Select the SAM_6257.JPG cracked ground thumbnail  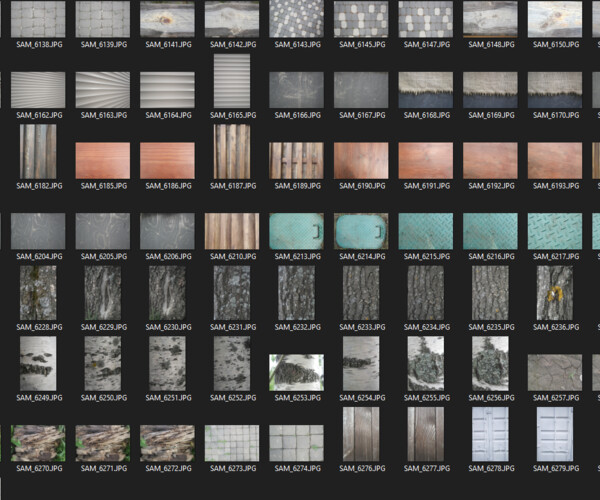[x=555, y=373]
